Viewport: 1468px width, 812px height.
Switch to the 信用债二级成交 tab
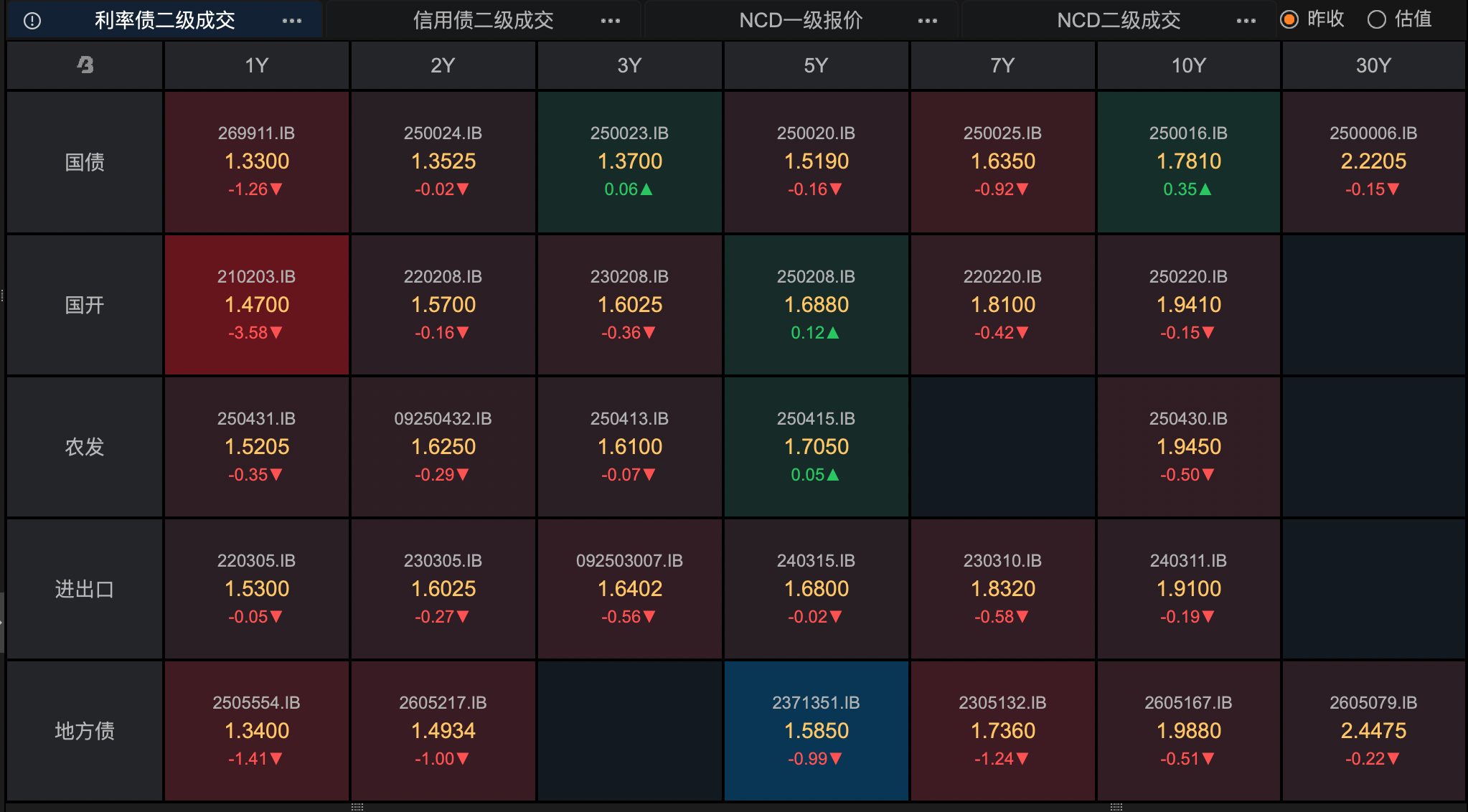point(483,21)
